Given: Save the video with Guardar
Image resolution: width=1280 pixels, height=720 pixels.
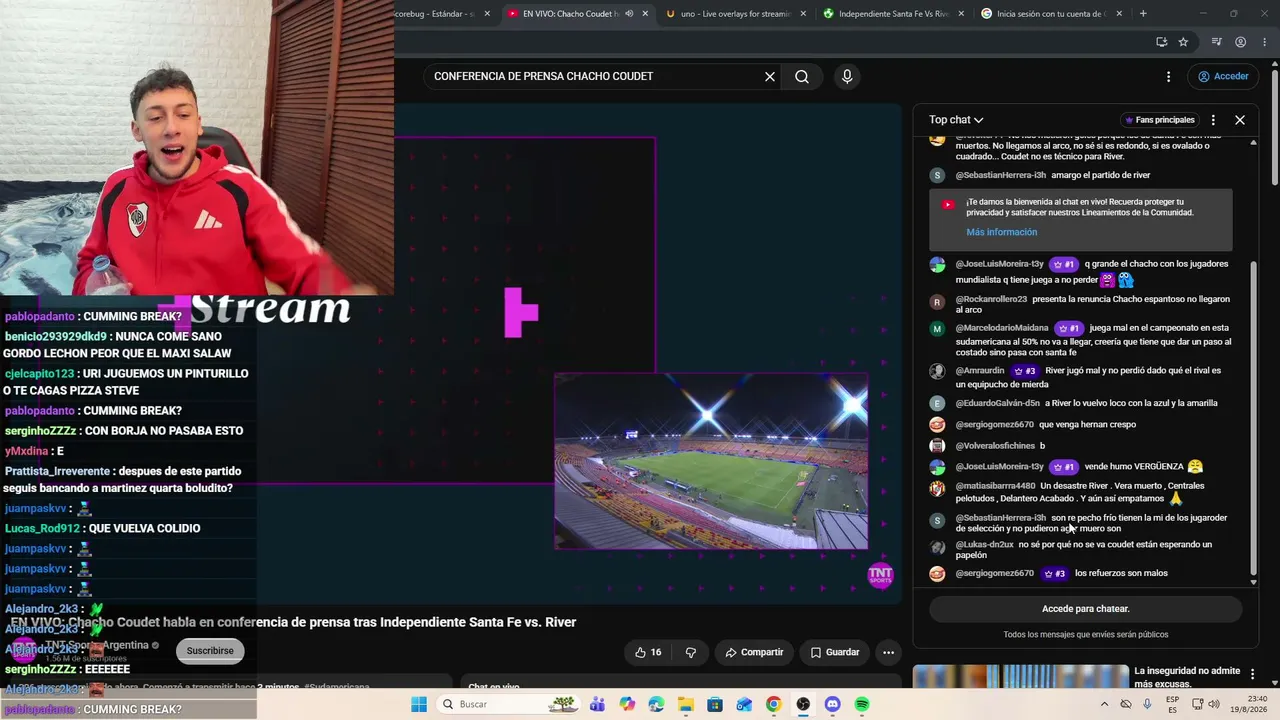Looking at the screenshot, I should (x=835, y=652).
